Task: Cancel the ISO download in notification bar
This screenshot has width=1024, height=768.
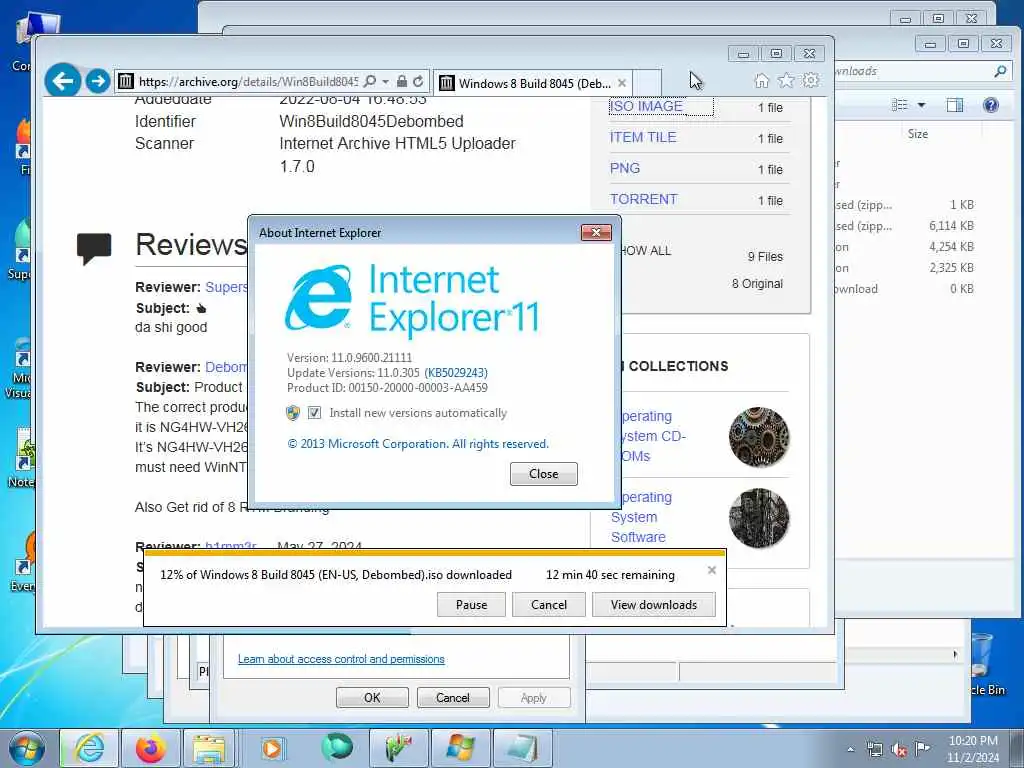Action: (549, 605)
